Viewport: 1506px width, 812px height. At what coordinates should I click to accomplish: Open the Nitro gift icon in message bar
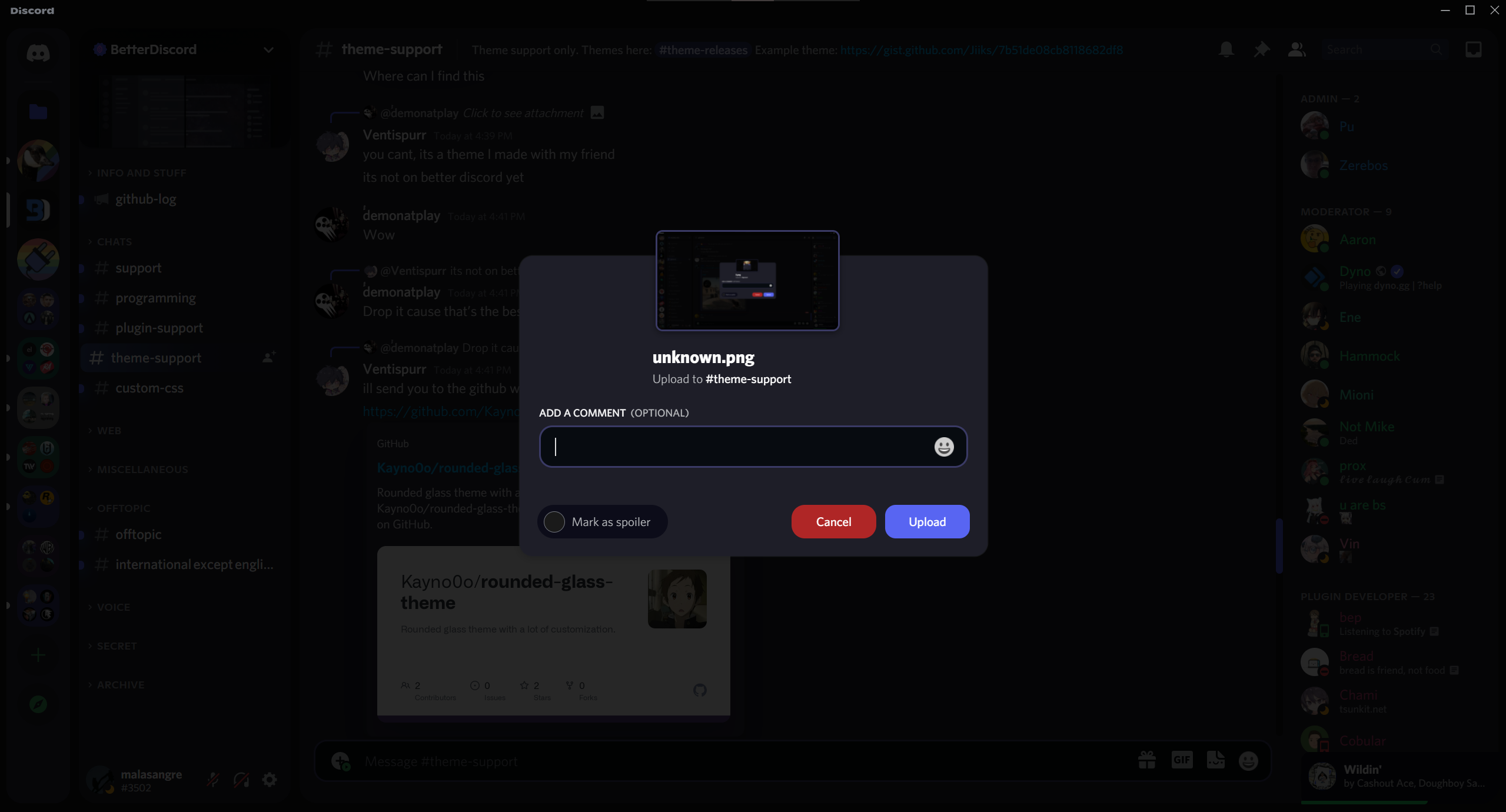pyautogui.click(x=1147, y=760)
